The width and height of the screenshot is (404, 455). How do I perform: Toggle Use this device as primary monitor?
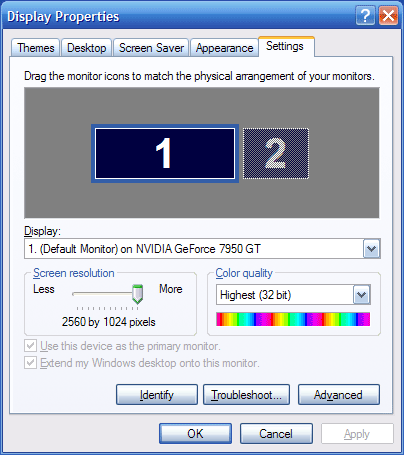30,346
